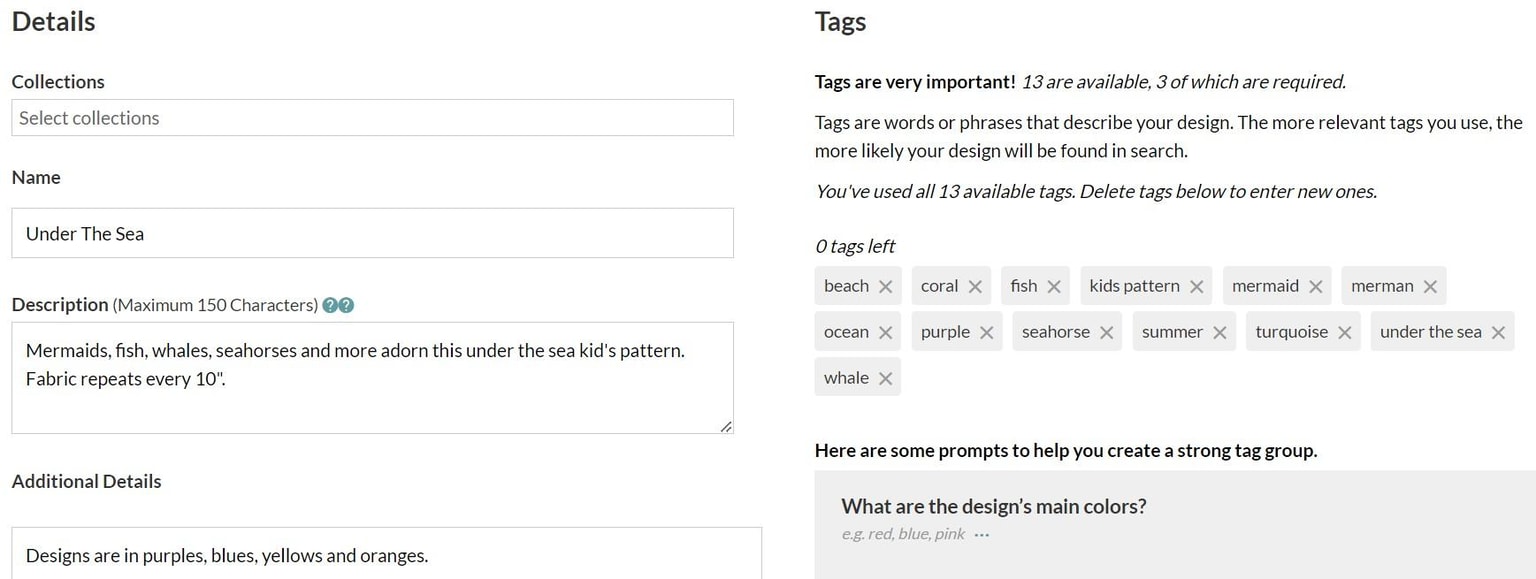Remove the summer tag
1536x579 pixels.
(x=1219, y=332)
